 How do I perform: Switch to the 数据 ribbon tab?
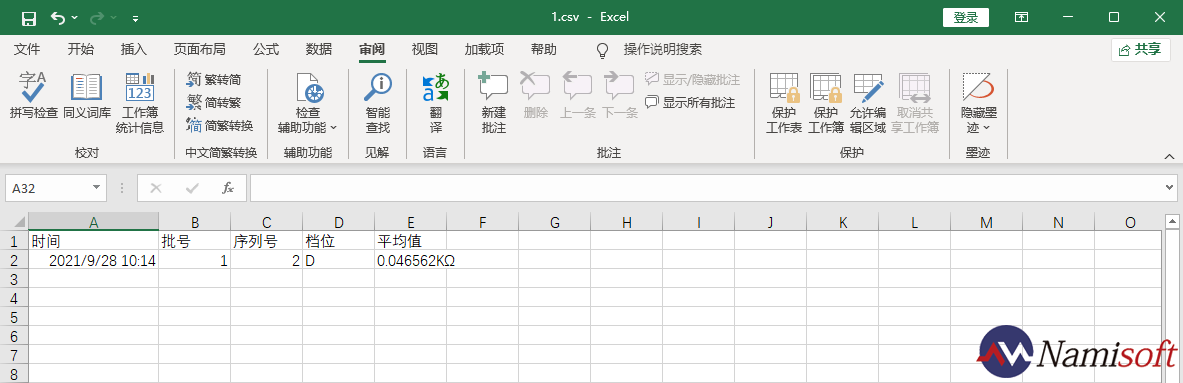(x=318, y=50)
